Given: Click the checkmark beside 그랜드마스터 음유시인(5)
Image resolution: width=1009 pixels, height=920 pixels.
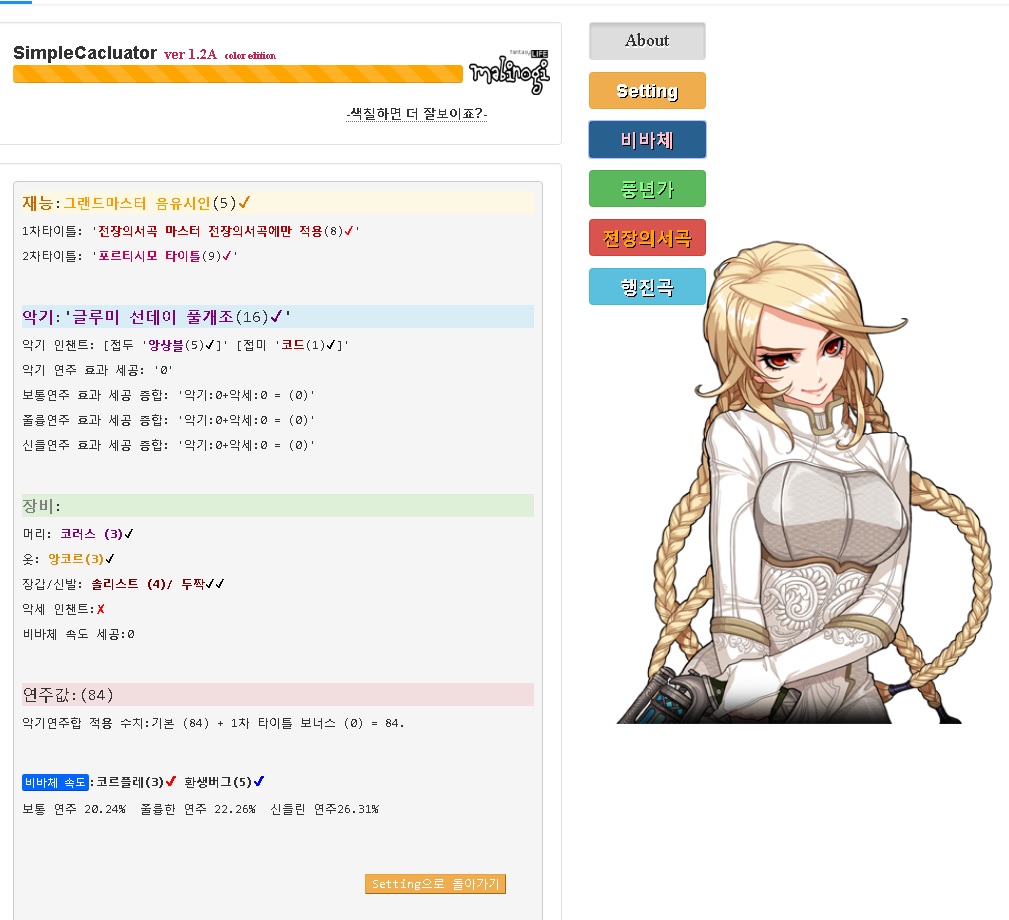Looking at the screenshot, I should tap(244, 203).
